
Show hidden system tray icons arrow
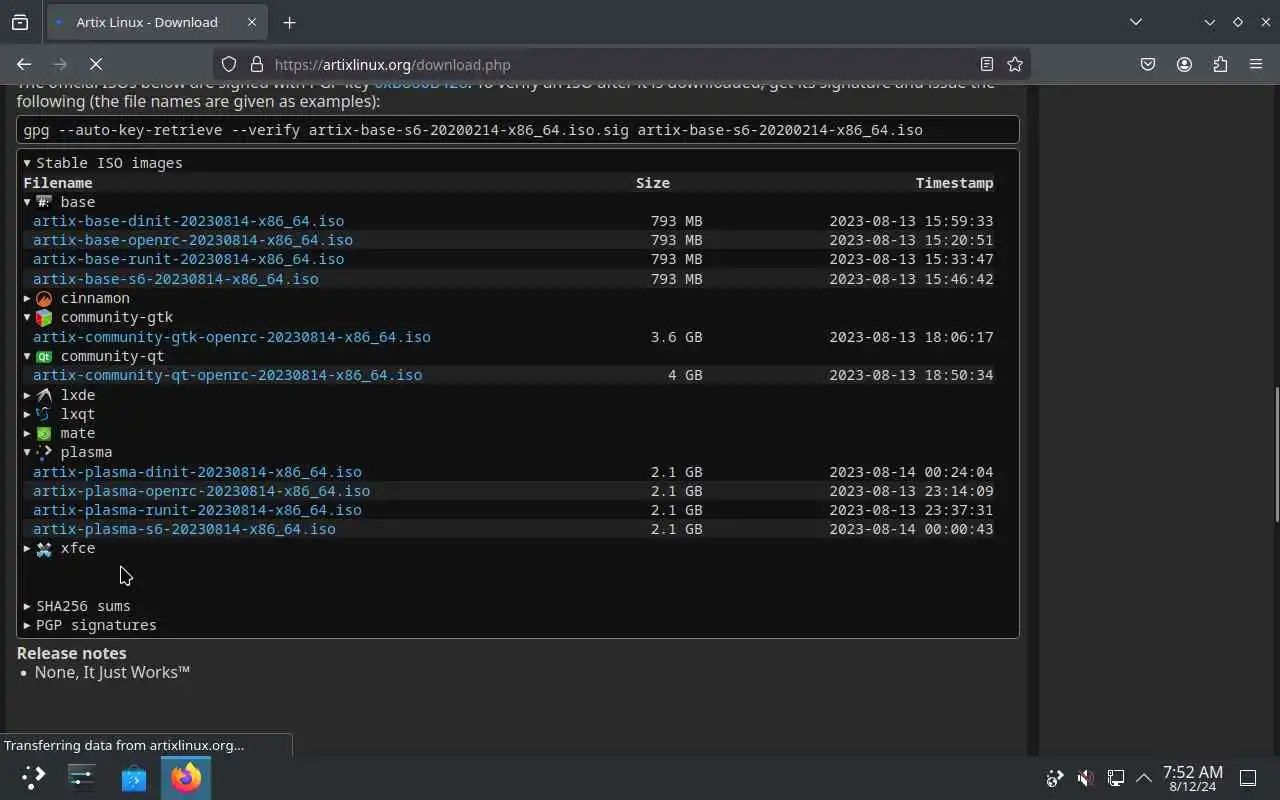tap(1144, 777)
